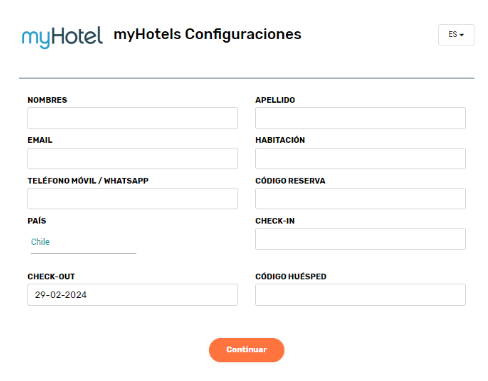This screenshot has height=381, width=488.
Task: Open the ES language dropdown
Action: pyautogui.click(x=456, y=35)
